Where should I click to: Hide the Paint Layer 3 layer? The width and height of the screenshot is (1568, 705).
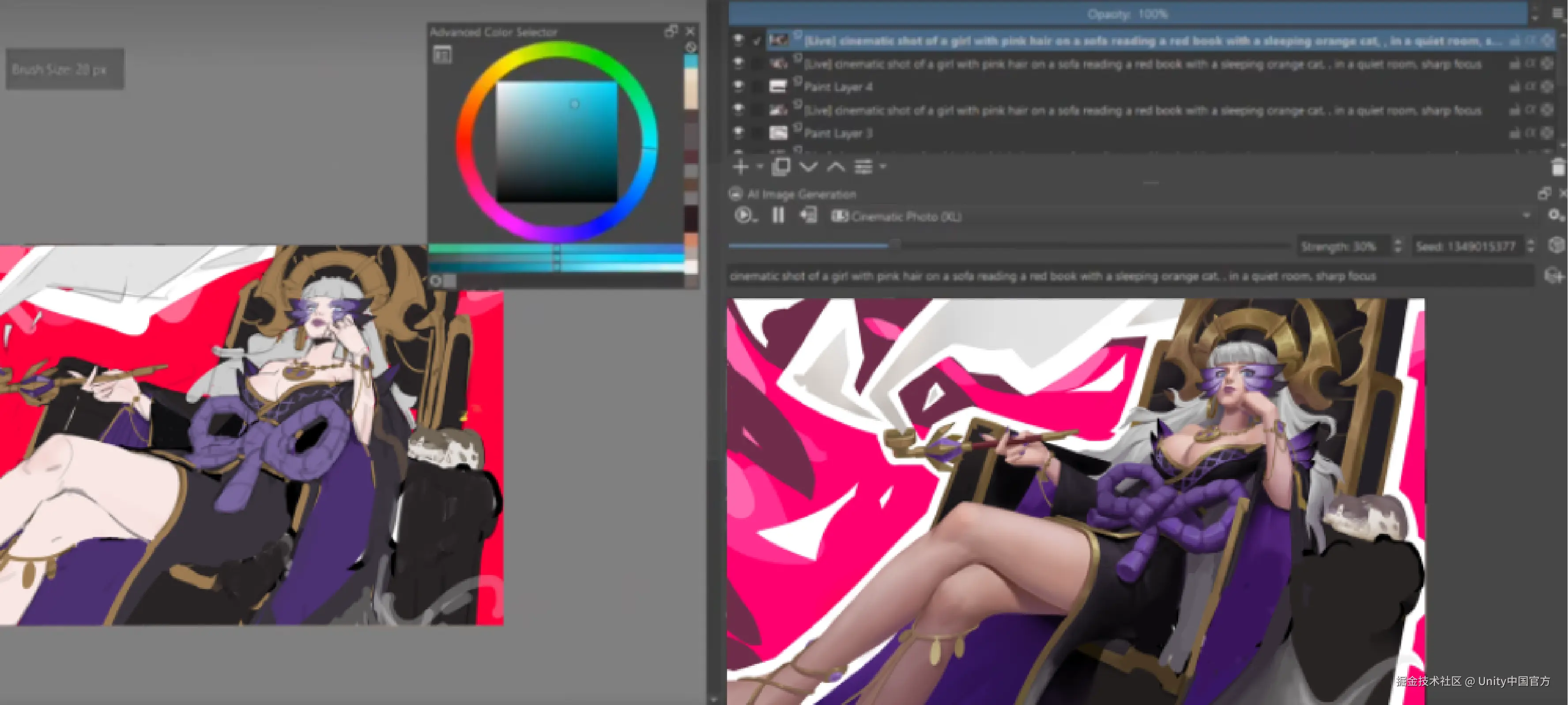click(x=739, y=133)
